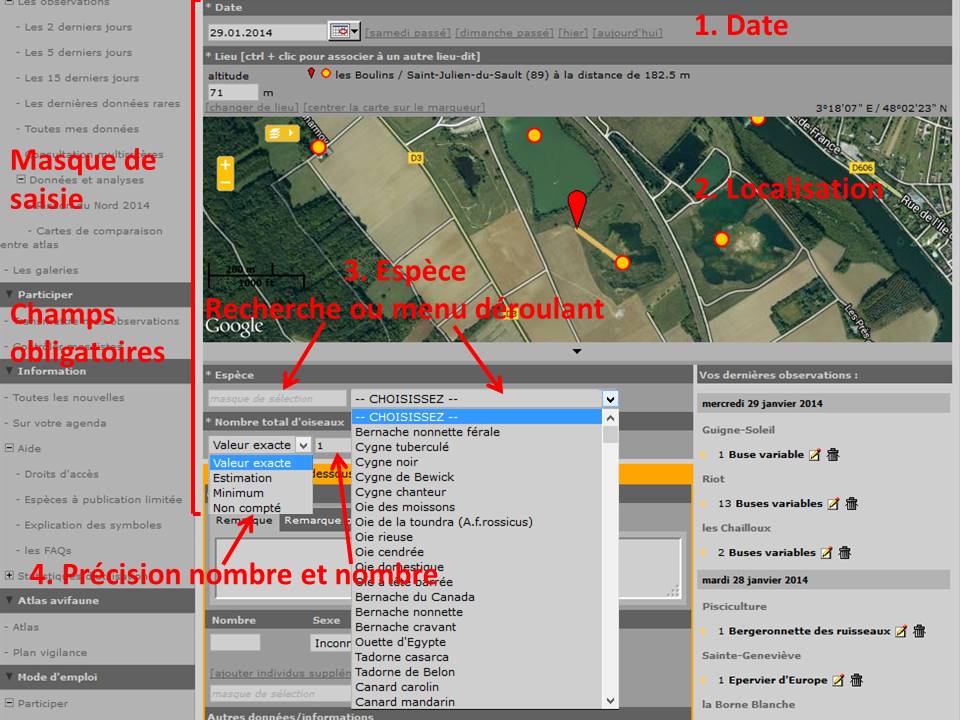Open Toutes mes données link
Image resolution: width=960 pixels, height=720 pixels.
[x=81, y=129]
